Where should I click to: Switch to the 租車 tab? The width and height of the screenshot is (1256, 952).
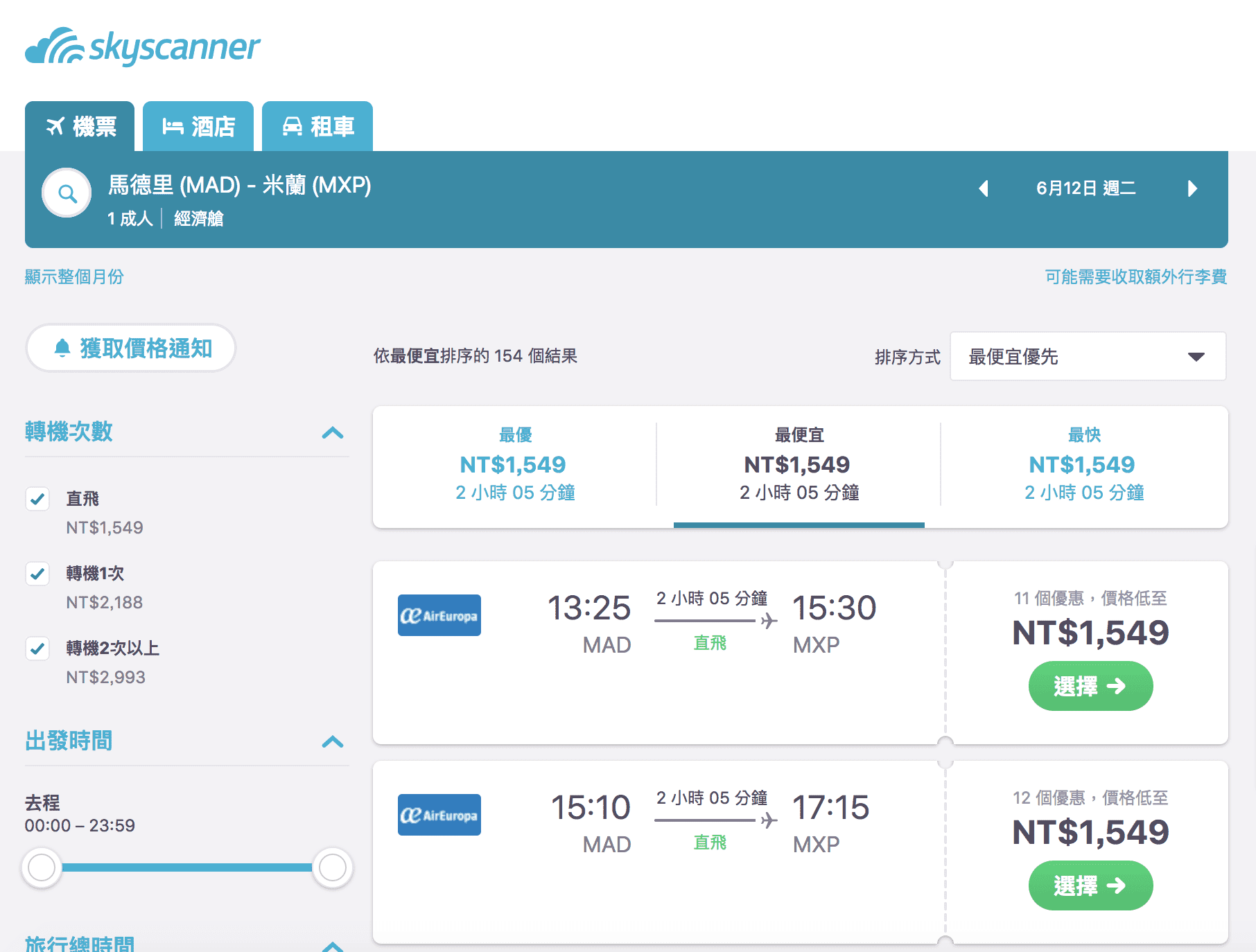point(317,126)
